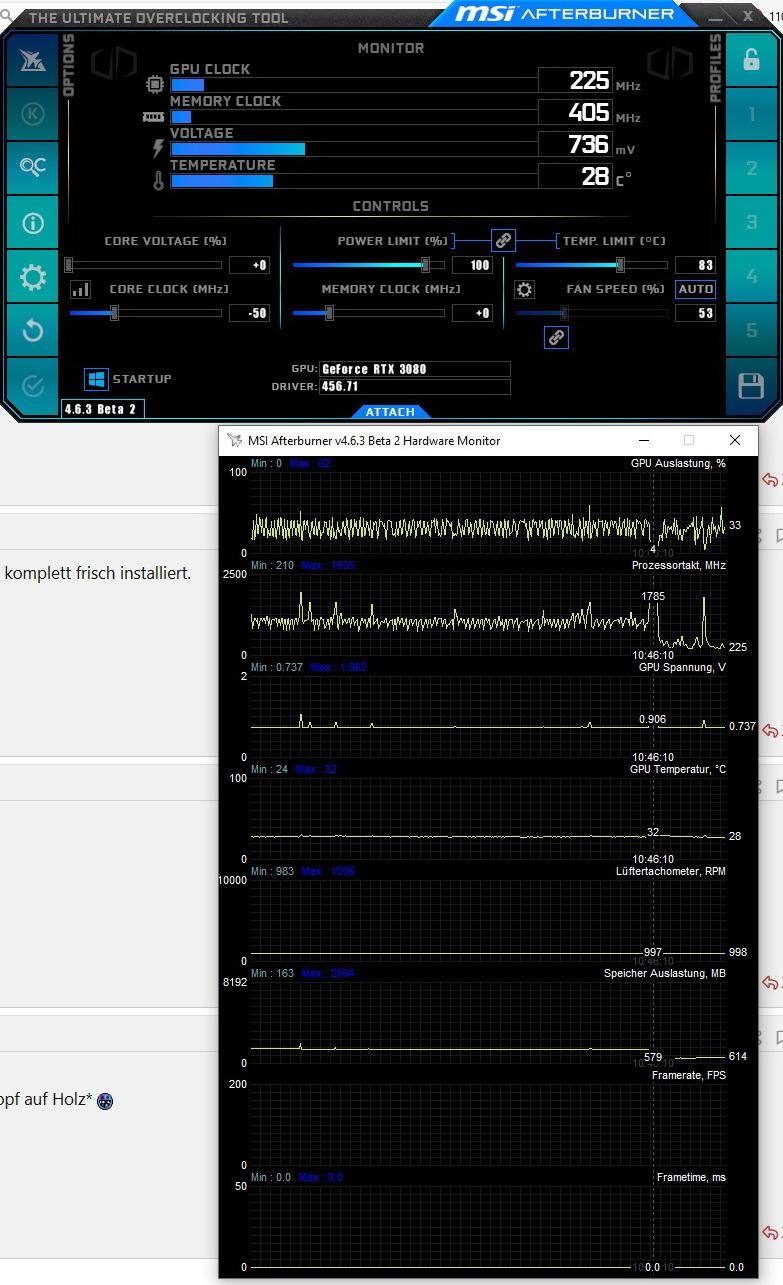Viewport: 783px width, 1285px height.
Task: Open fan speed settings gear
Action: point(524,289)
